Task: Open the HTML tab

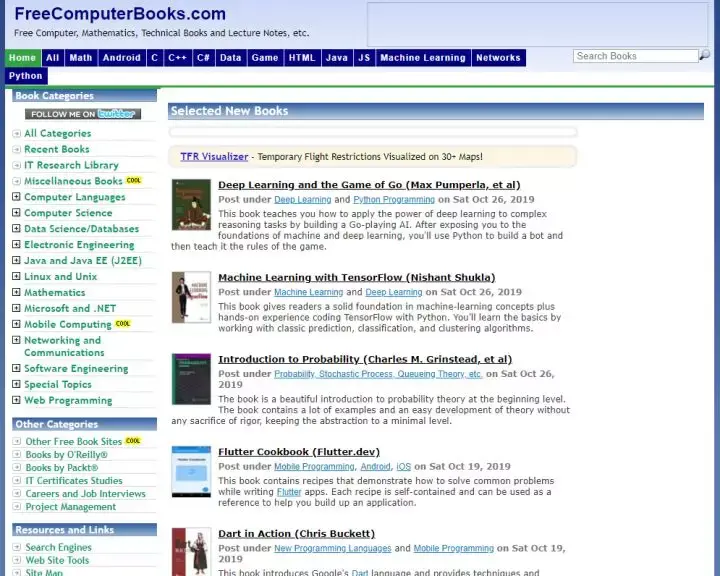Action: [x=302, y=57]
